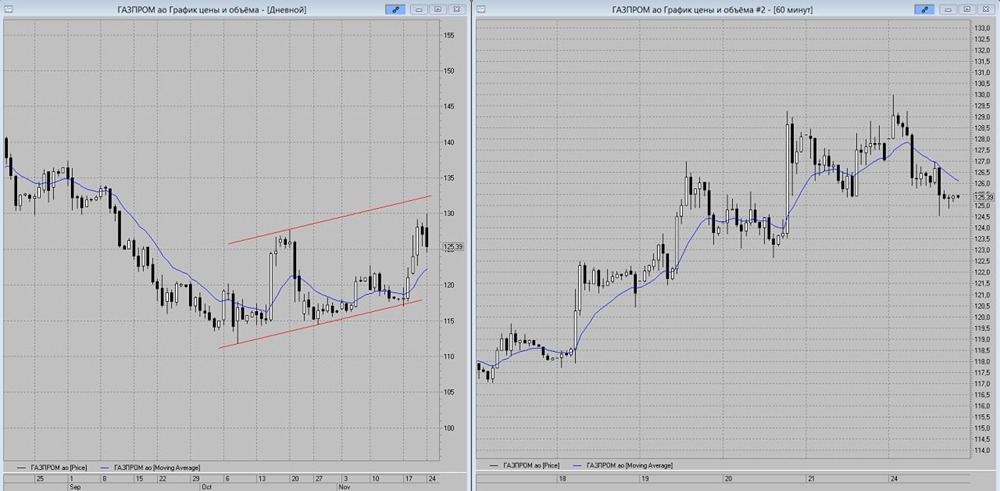Click date 25 on the daily chart time axis
1000x491 pixels.
(40, 478)
